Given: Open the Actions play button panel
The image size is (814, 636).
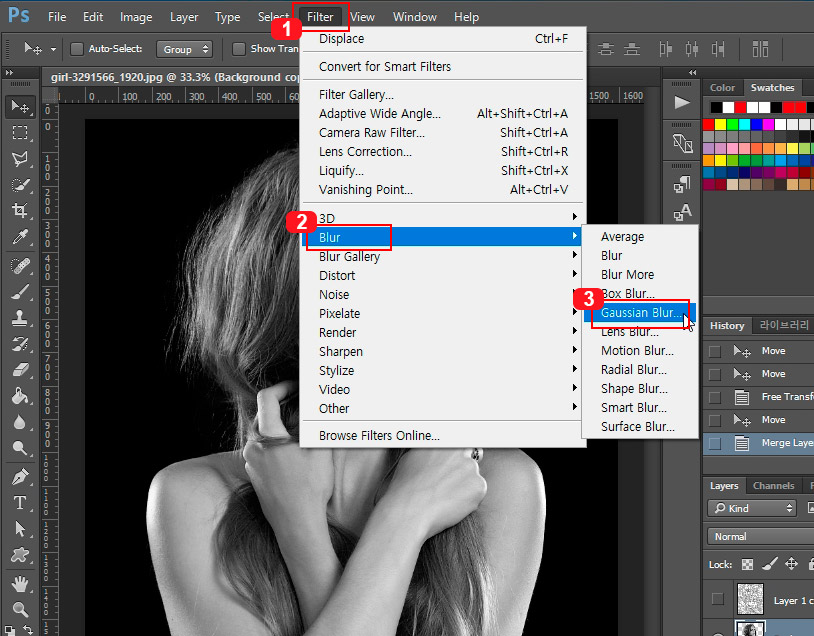Looking at the screenshot, I should pyautogui.click(x=682, y=103).
